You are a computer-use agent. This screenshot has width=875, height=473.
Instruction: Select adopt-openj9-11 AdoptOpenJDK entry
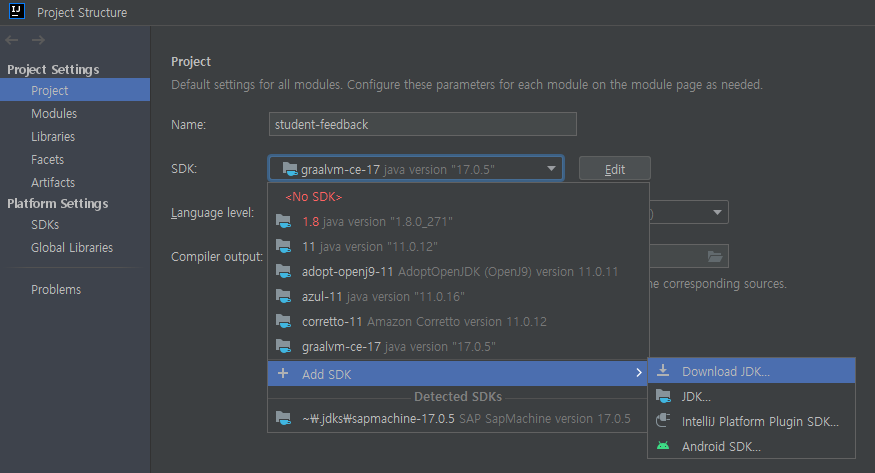click(458, 272)
